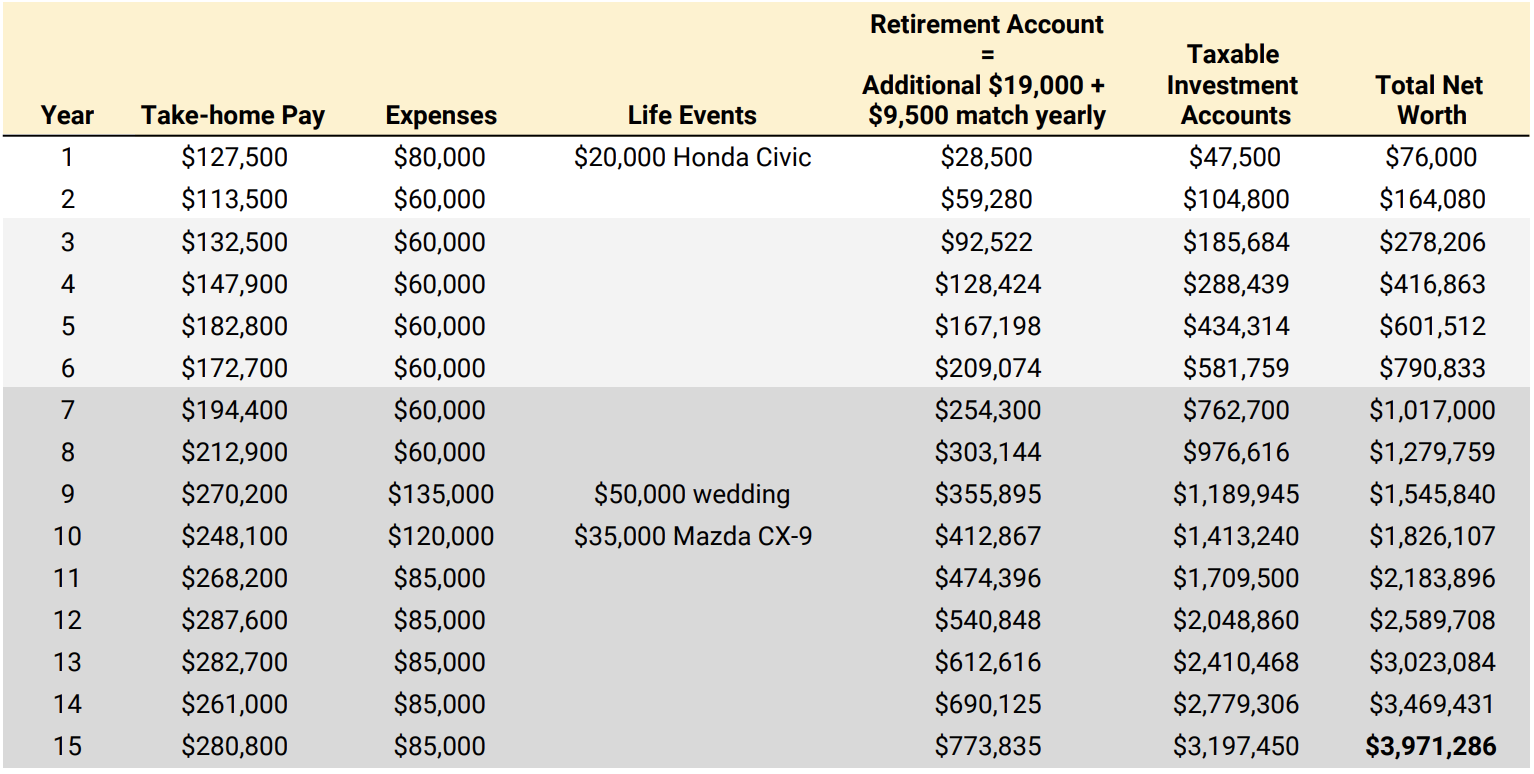Screen dimensions: 1534x774
Task: Click the bold $3,971,286 net worth total
Action: (x=1431, y=746)
